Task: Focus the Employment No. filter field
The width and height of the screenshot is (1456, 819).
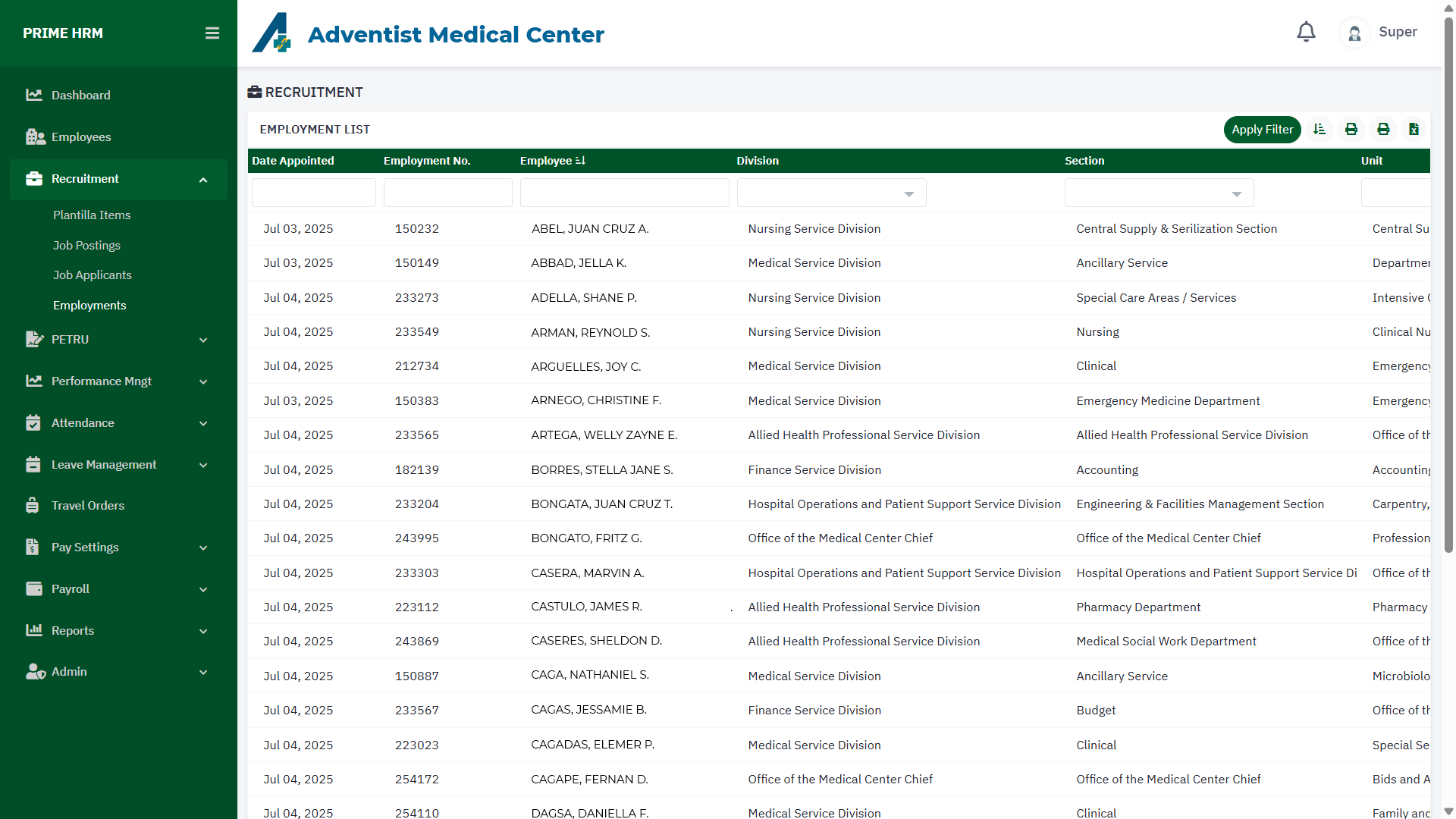Action: click(x=447, y=193)
